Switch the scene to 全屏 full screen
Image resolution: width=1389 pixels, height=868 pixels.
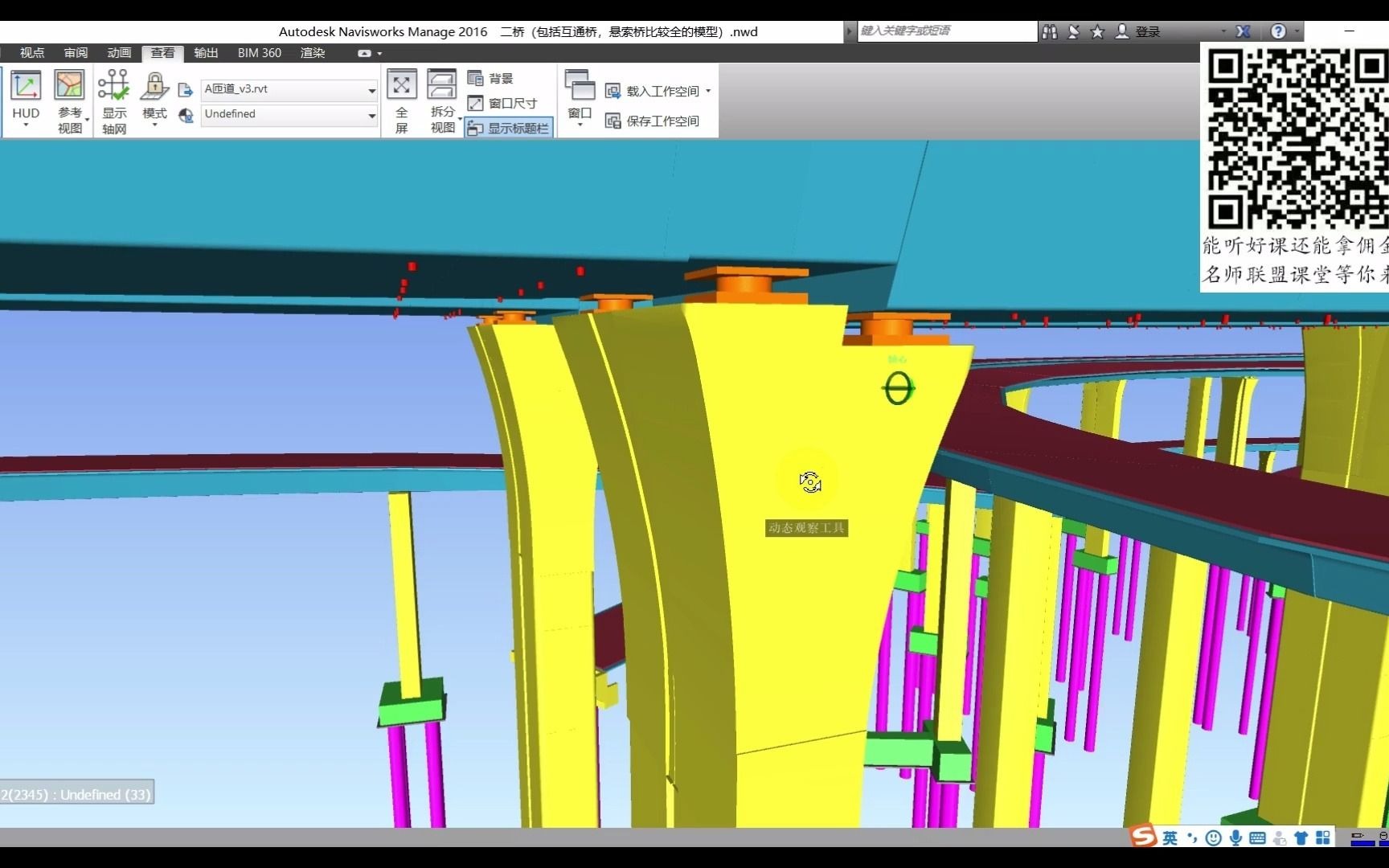click(x=402, y=101)
